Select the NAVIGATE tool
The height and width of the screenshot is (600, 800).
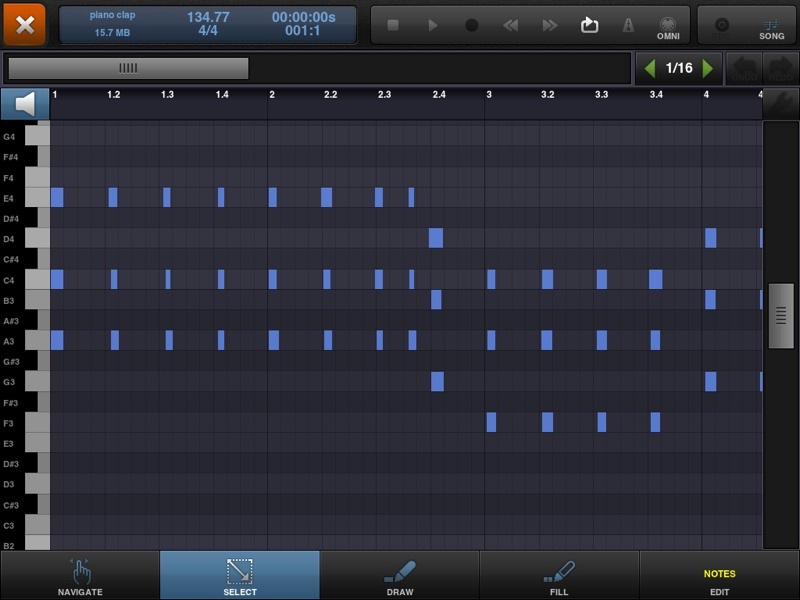coord(80,576)
